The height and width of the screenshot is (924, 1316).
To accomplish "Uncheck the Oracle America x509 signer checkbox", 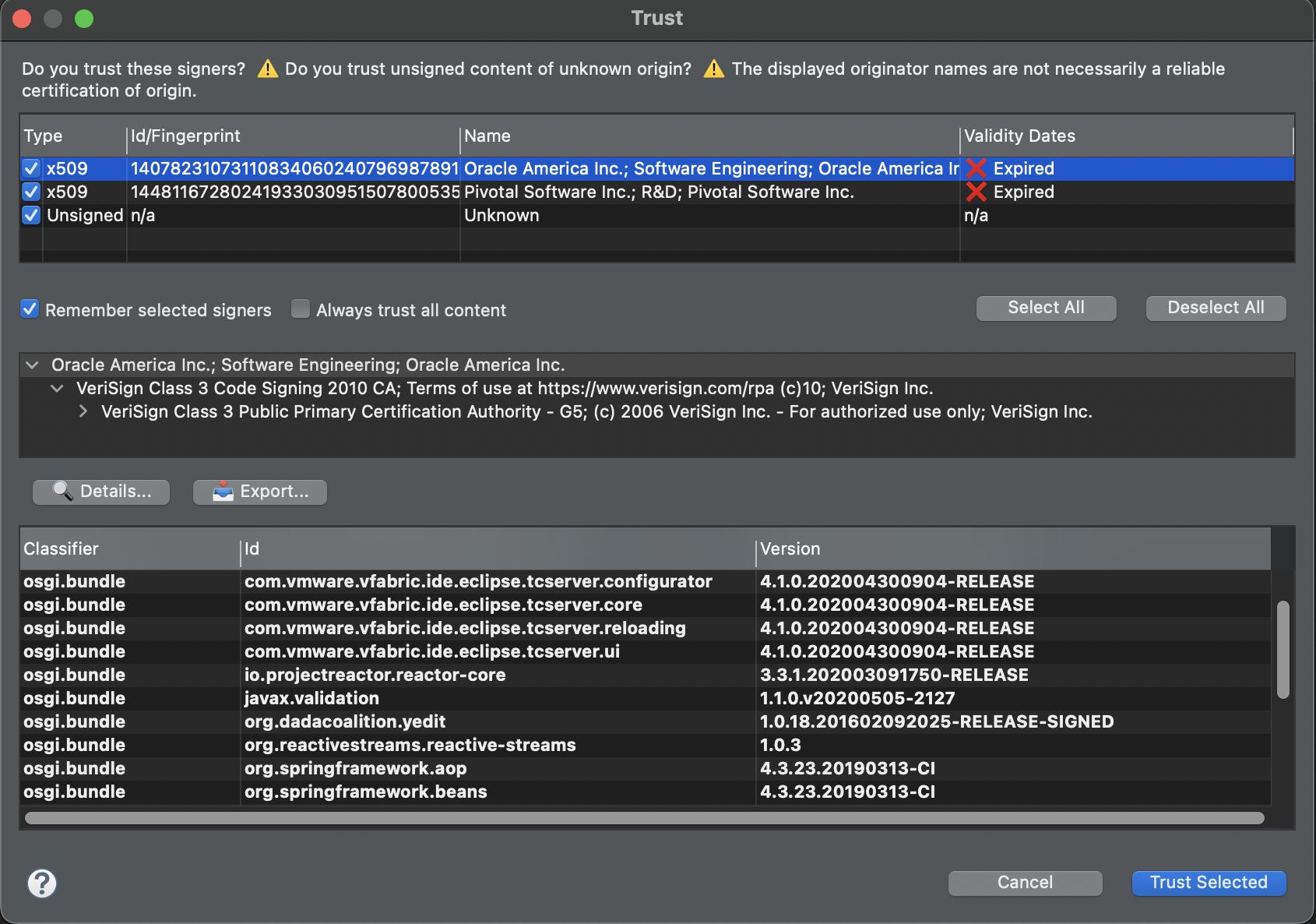I will (31, 168).
